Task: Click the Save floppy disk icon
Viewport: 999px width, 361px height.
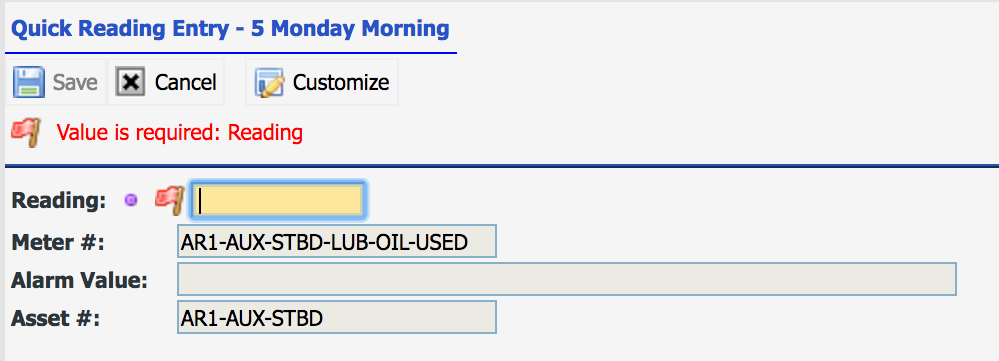Action: [x=29, y=82]
